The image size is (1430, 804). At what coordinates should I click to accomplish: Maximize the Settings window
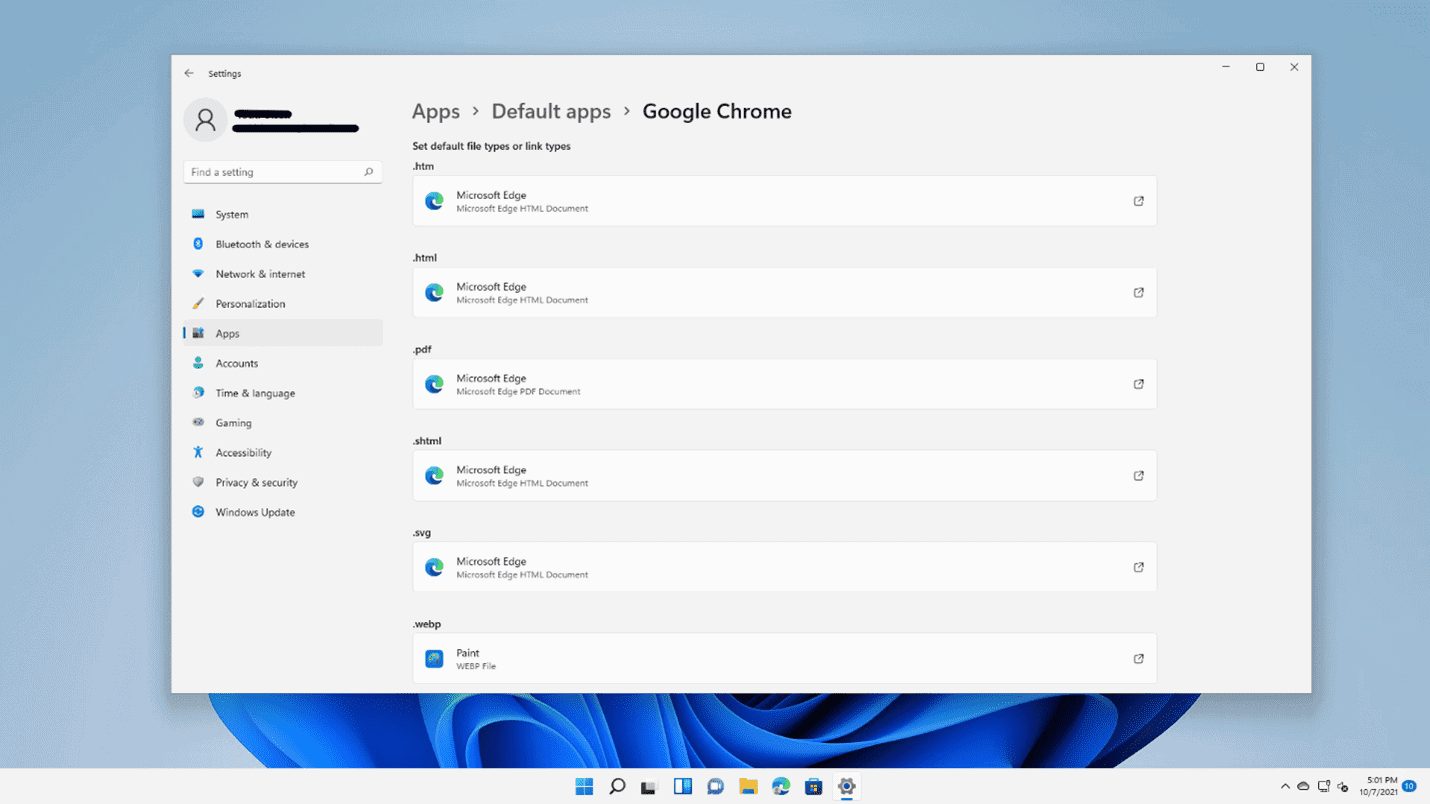[x=1260, y=67]
